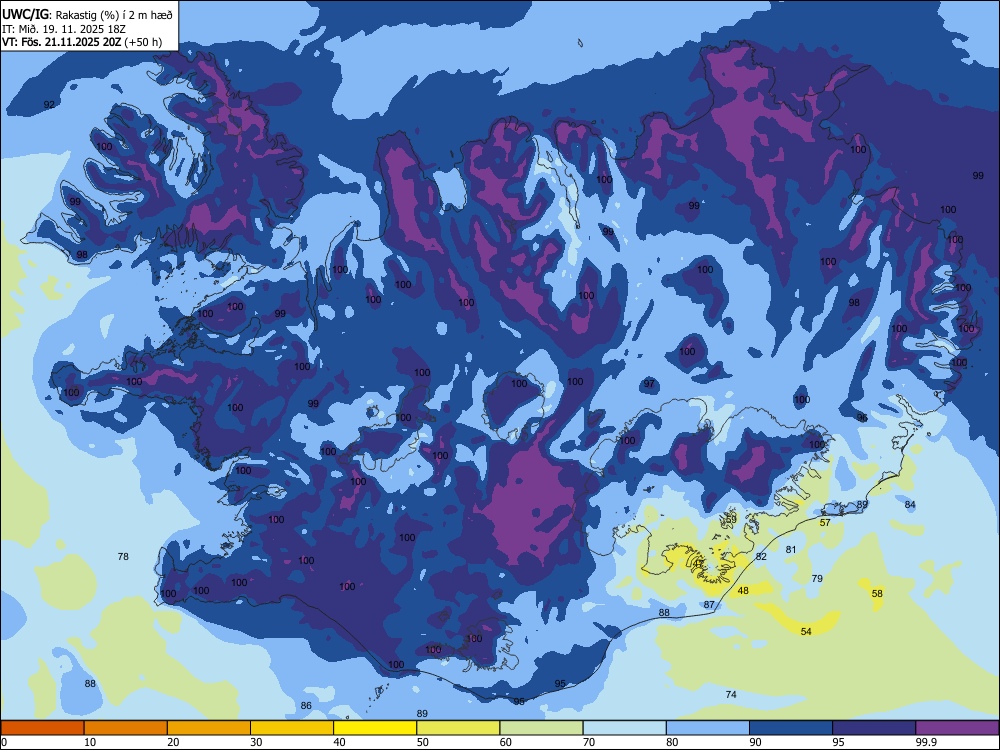This screenshot has height=750, width=1000.
Task: Click the map value 58 offshore southeast
Action: pyautogui.click(x=878, y=594)
